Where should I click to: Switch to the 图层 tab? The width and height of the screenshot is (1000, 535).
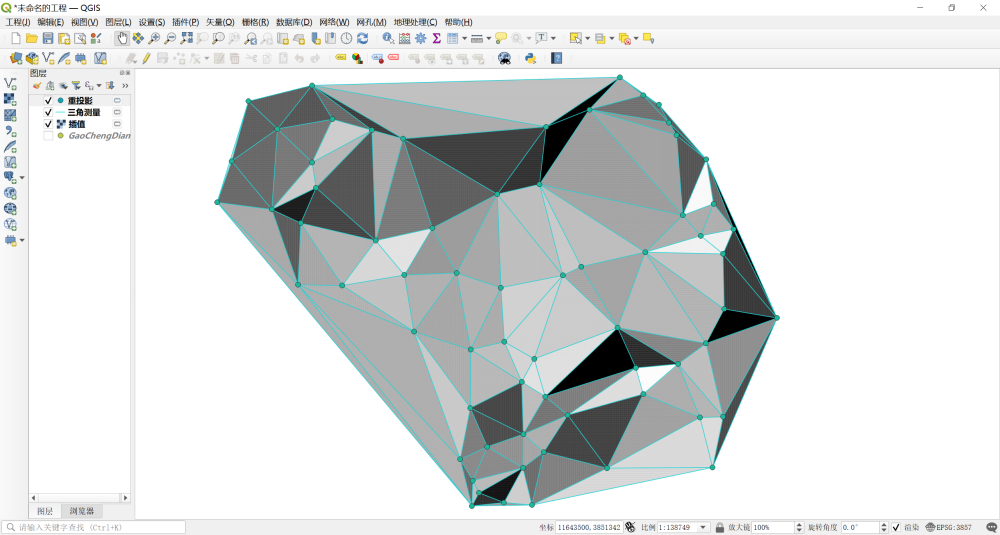click(45, 511)
